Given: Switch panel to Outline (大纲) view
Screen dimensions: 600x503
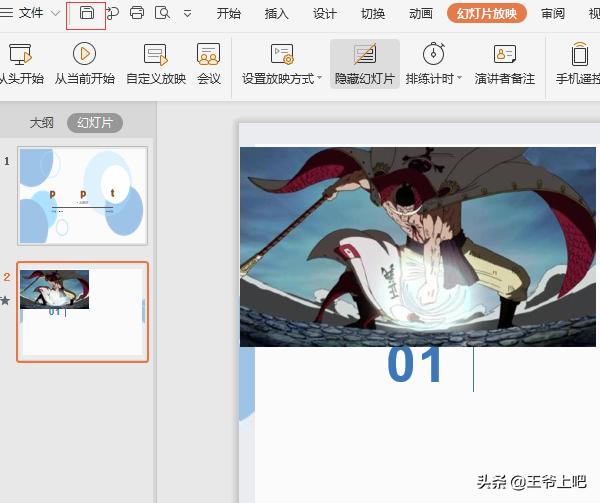Looking at the screenshot, I should tap(42, 123).
